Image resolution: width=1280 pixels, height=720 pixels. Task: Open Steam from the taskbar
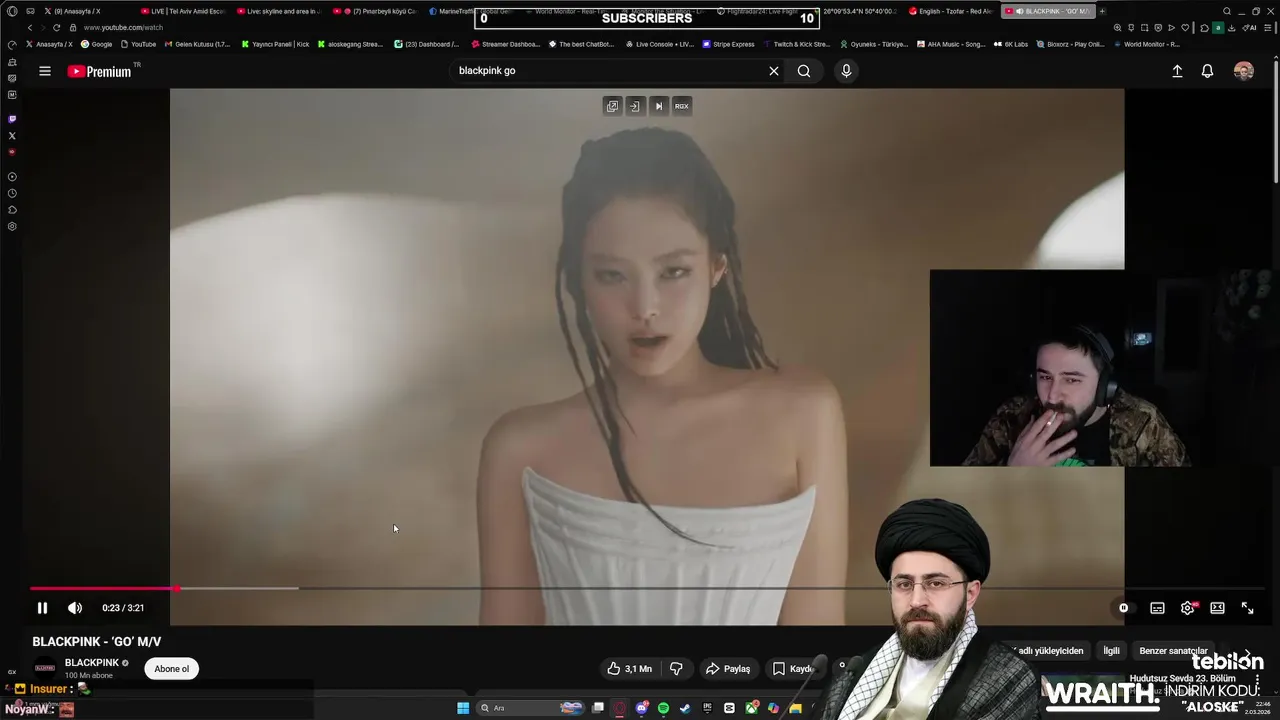tap(685, 708)
